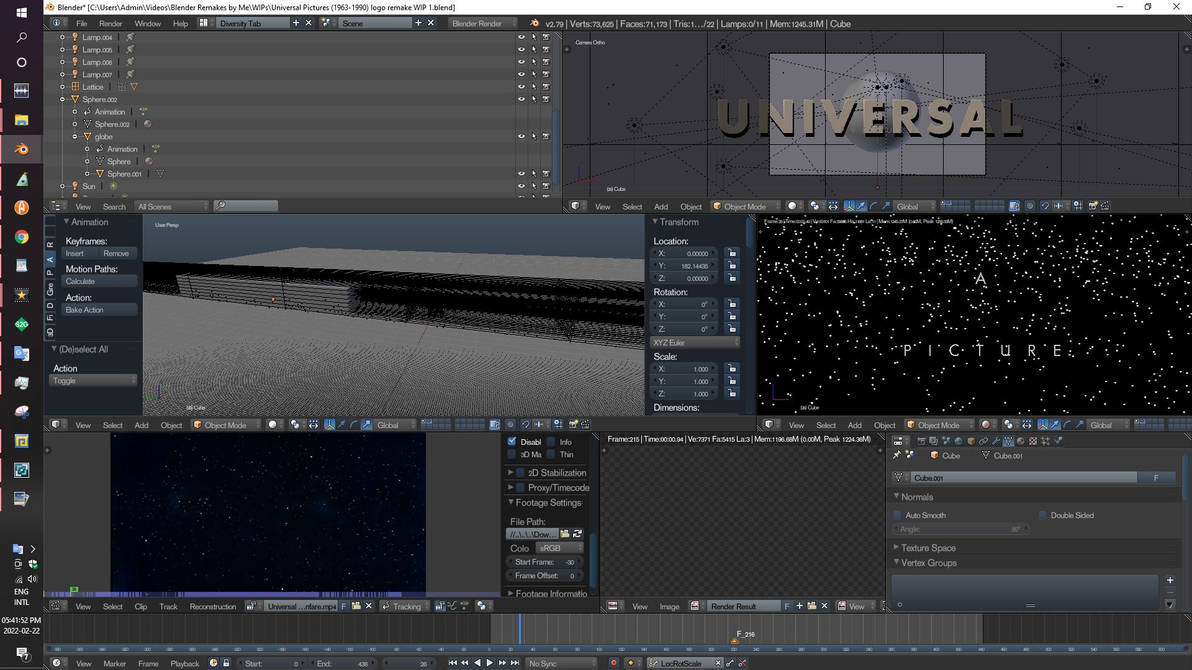This screenshot has width=1192, height=670.
Task: Select the Transform manipulator translate icon
Action: [861, 206]
